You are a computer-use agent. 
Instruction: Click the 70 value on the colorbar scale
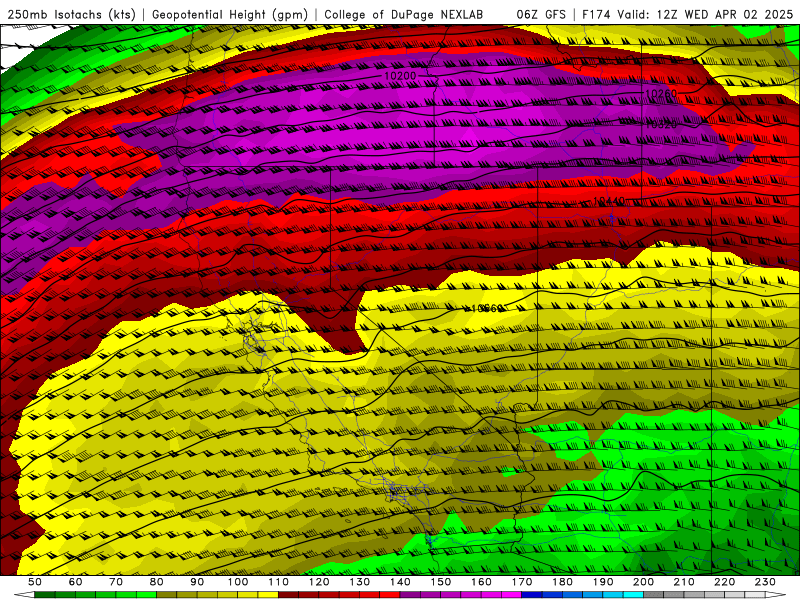click(116, 582)
